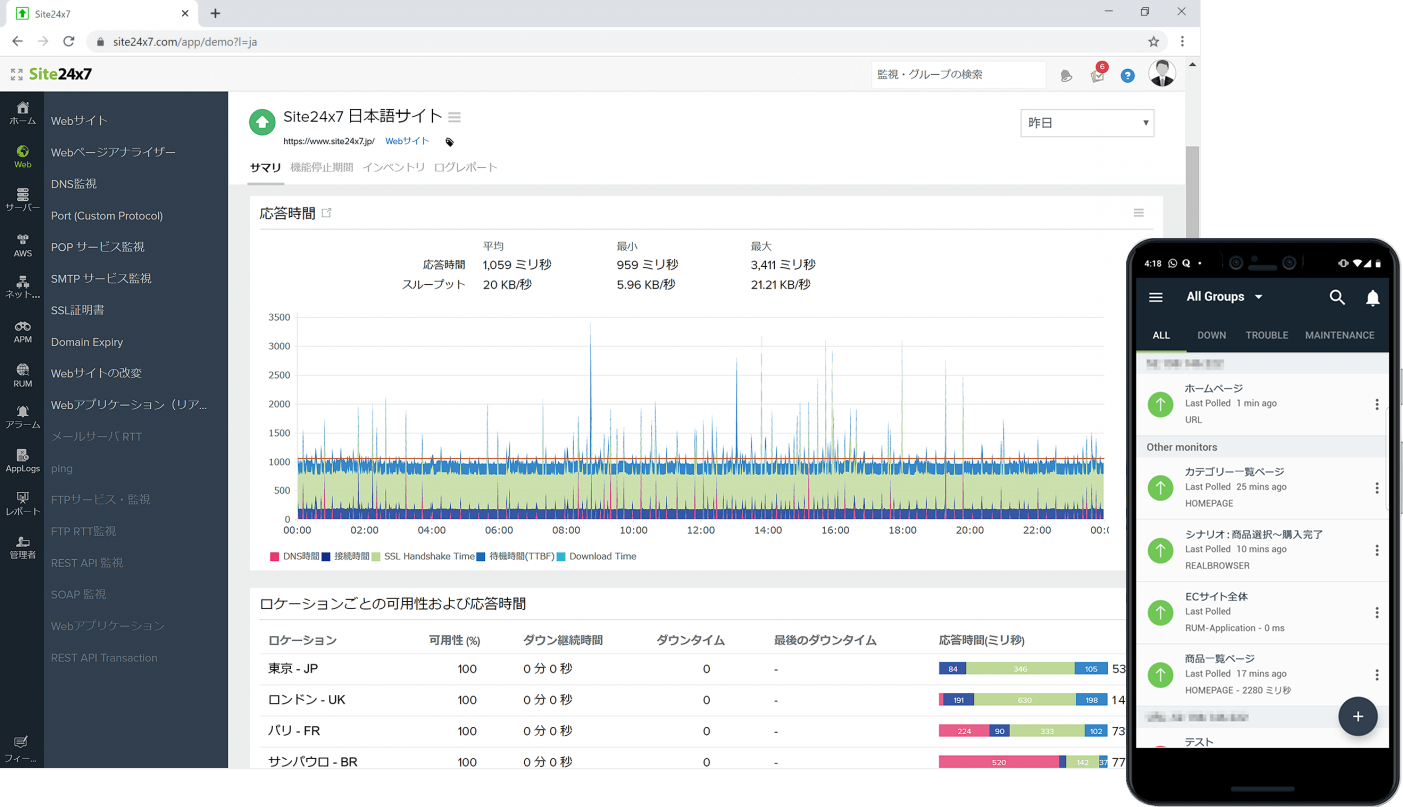Select the DOWN tab in the mobile app
The width and height of the screenshot is (1403, 807).
tap(1211, 335)
